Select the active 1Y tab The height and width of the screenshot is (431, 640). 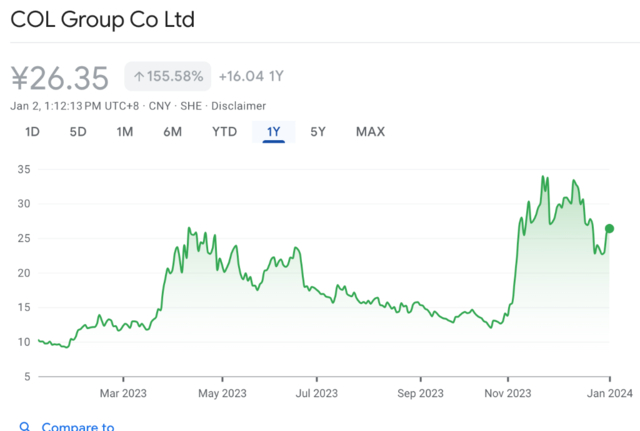click(x=274, y=132)
